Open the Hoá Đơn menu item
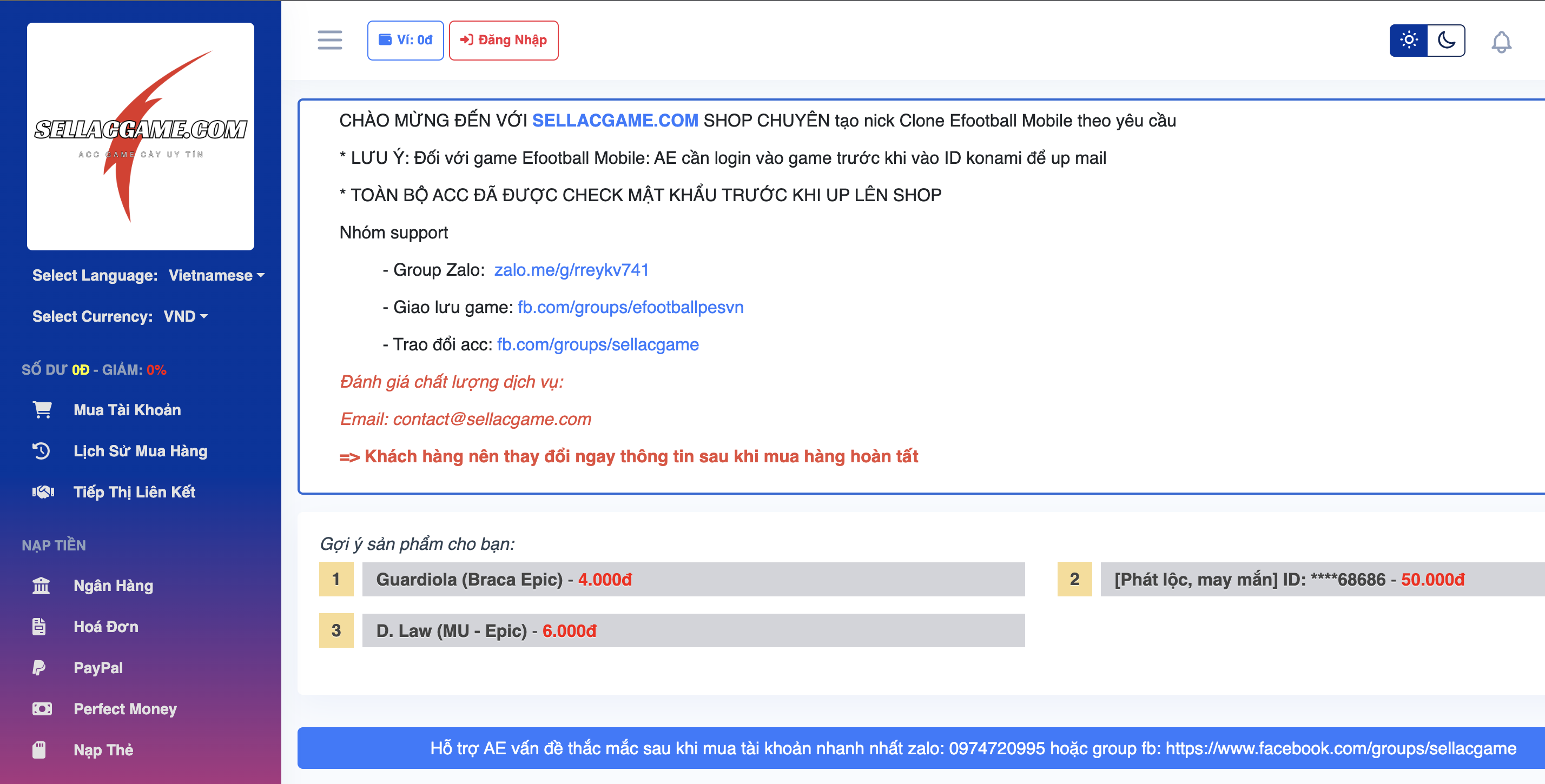Screen dimensions: 1545x784 (105, 627)
